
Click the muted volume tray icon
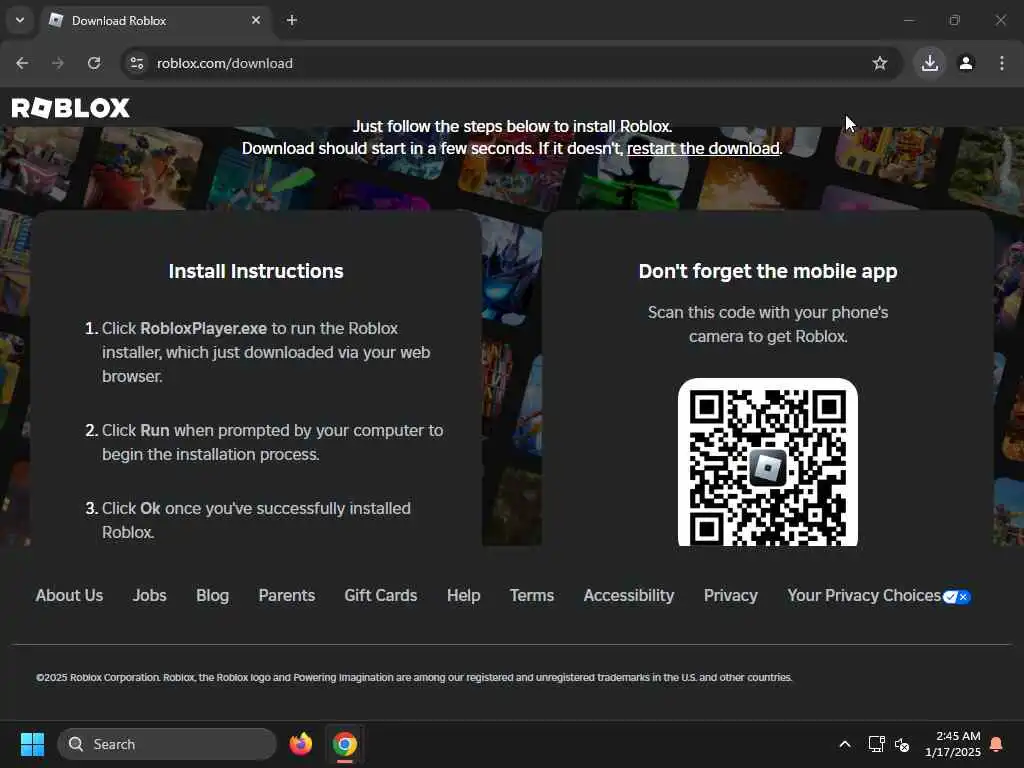coord(902,744)
